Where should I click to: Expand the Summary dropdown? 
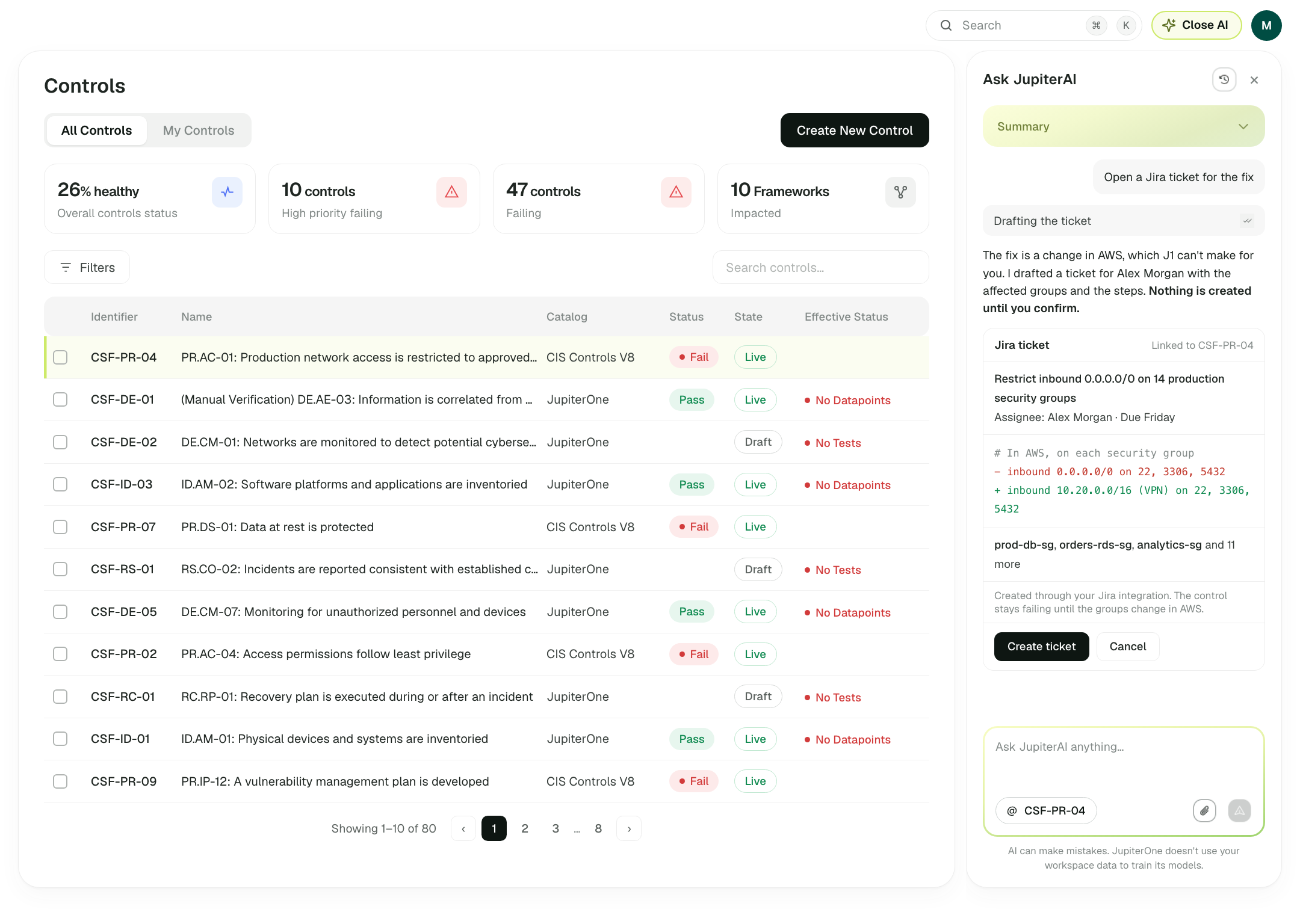point(1124,126)
